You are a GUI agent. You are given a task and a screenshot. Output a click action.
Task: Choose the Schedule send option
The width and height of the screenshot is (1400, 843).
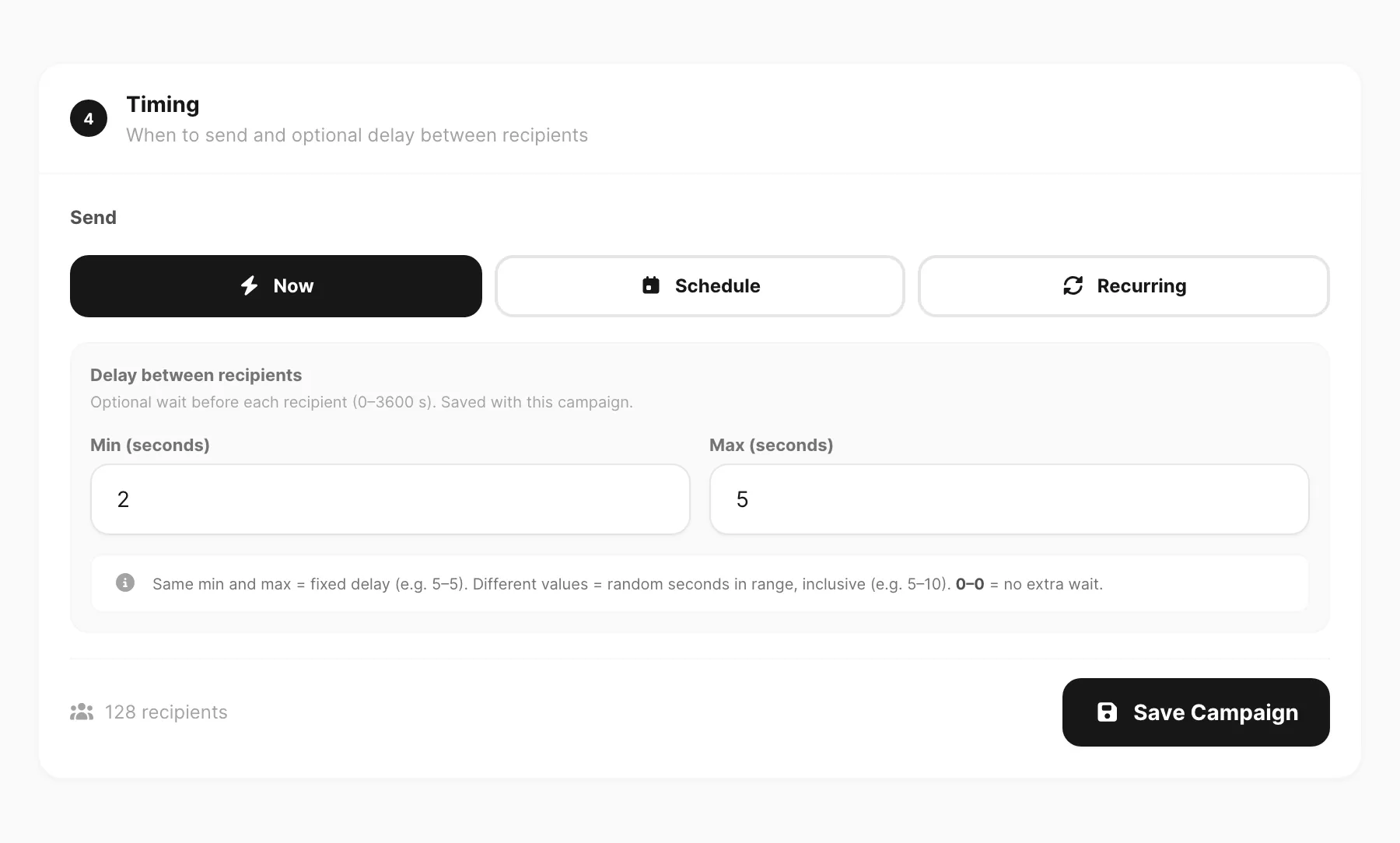(x=700, y=286)
